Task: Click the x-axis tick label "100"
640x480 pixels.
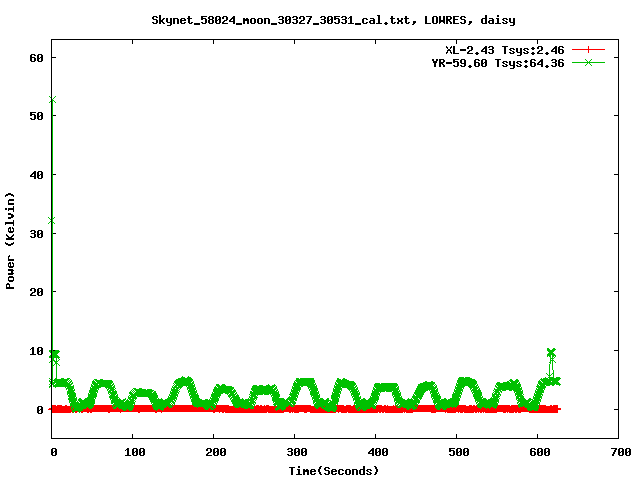Action: click(135, 452)
